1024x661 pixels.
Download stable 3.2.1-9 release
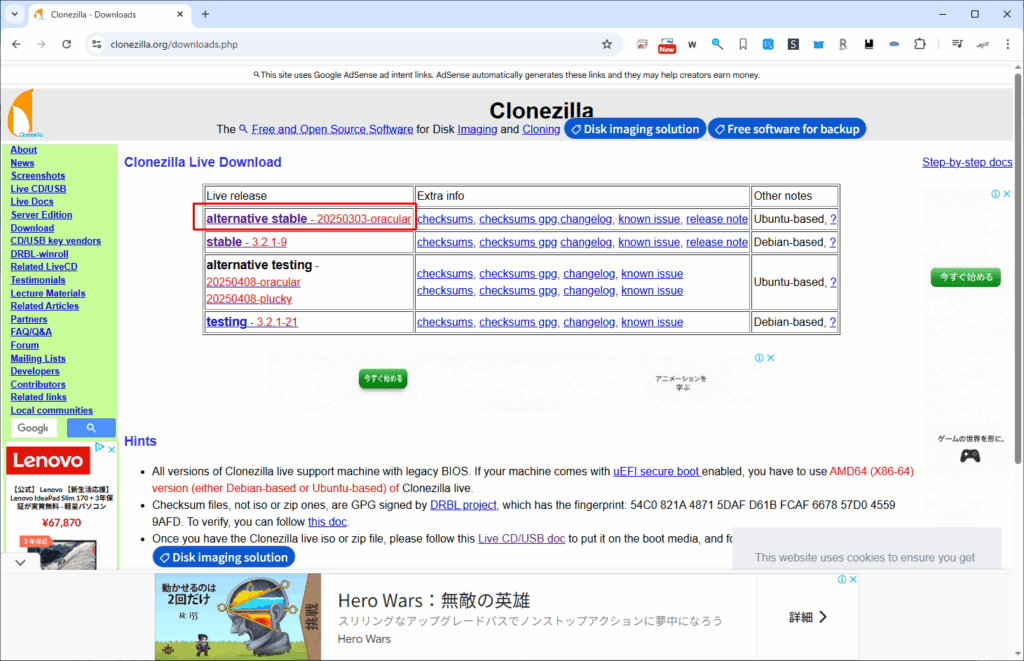246,242
